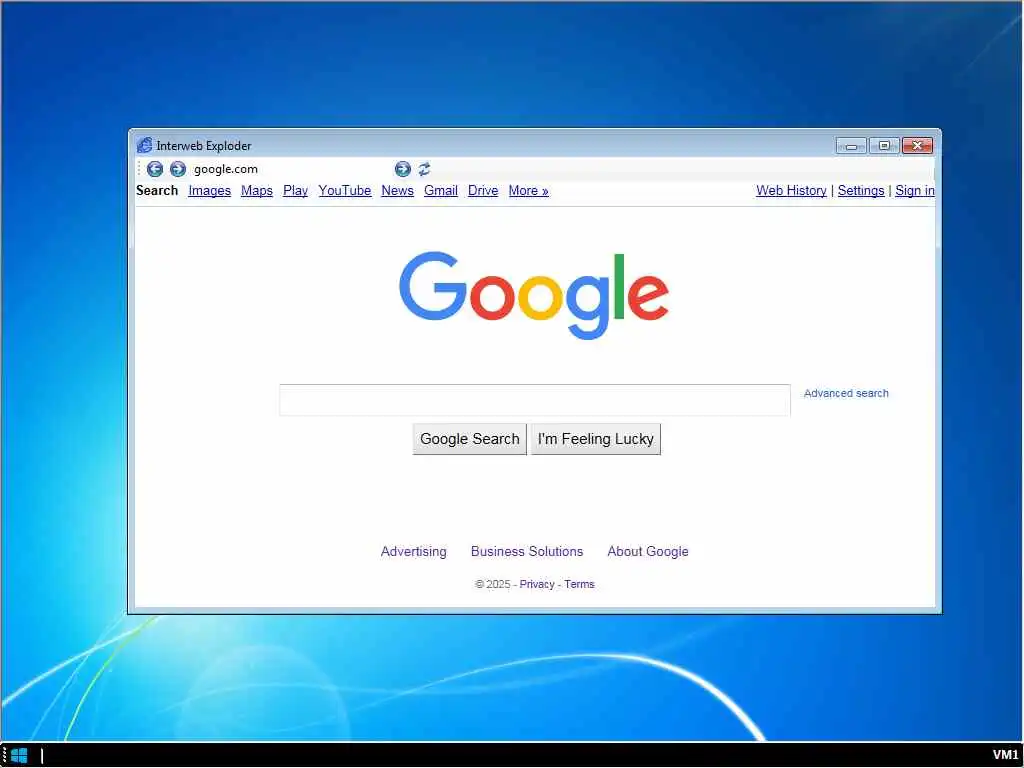
Task: Open the Business Solutions footer link
Action: [x=527, y=551]
